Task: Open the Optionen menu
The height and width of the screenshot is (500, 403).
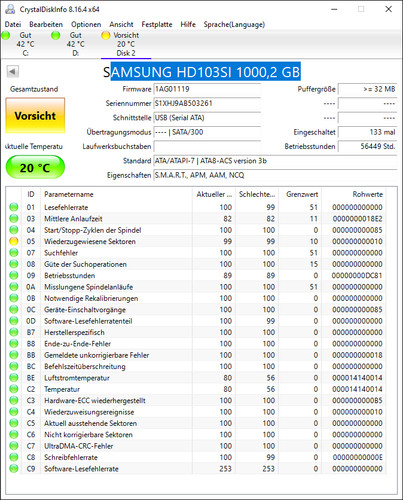Action: [x=86, y=24]
